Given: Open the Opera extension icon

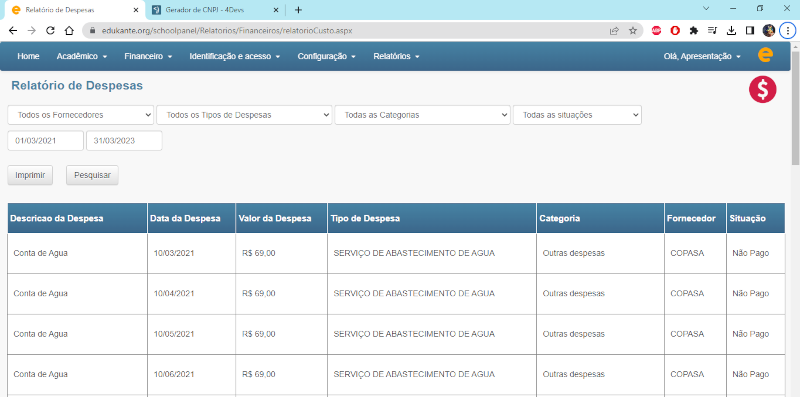Looking at the screenshot, I should click(675, 31).
